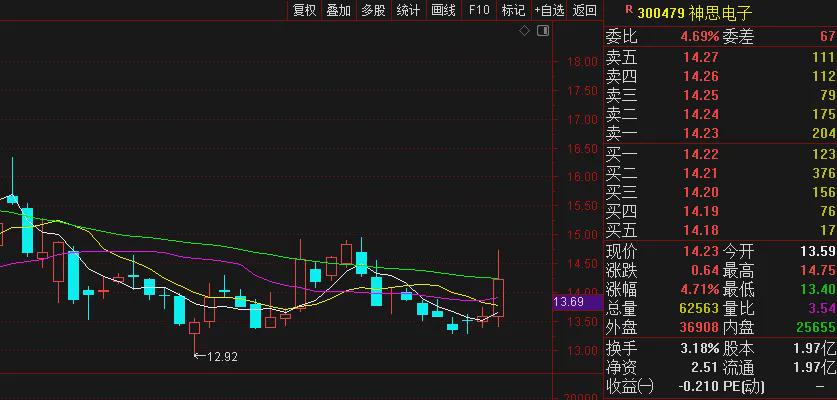This screenshot has width=837, height=400.
Task: Click 卖二 price 14.24
Action: 701,114
